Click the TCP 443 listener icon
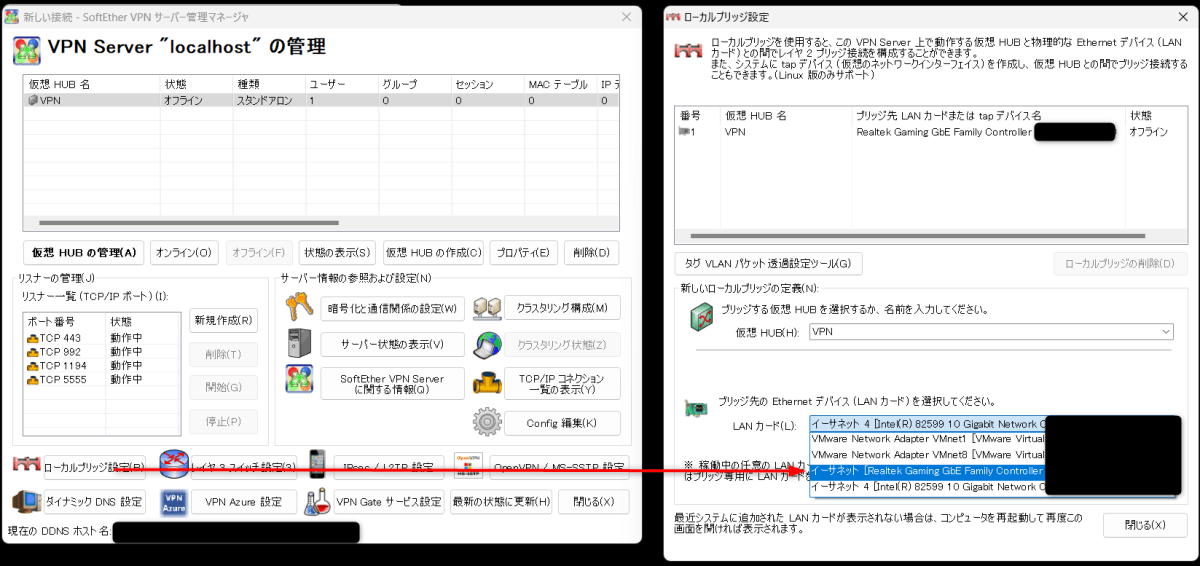Image resolution: width=1200 pixels, height=566 pixels. [x=32, y=338]
